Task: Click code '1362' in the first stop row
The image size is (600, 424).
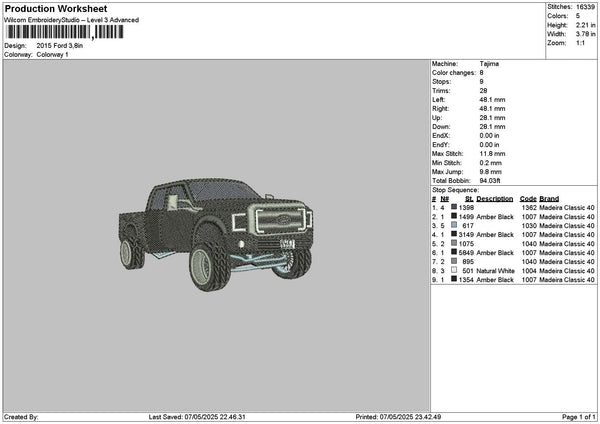Action: click(529, 208)
